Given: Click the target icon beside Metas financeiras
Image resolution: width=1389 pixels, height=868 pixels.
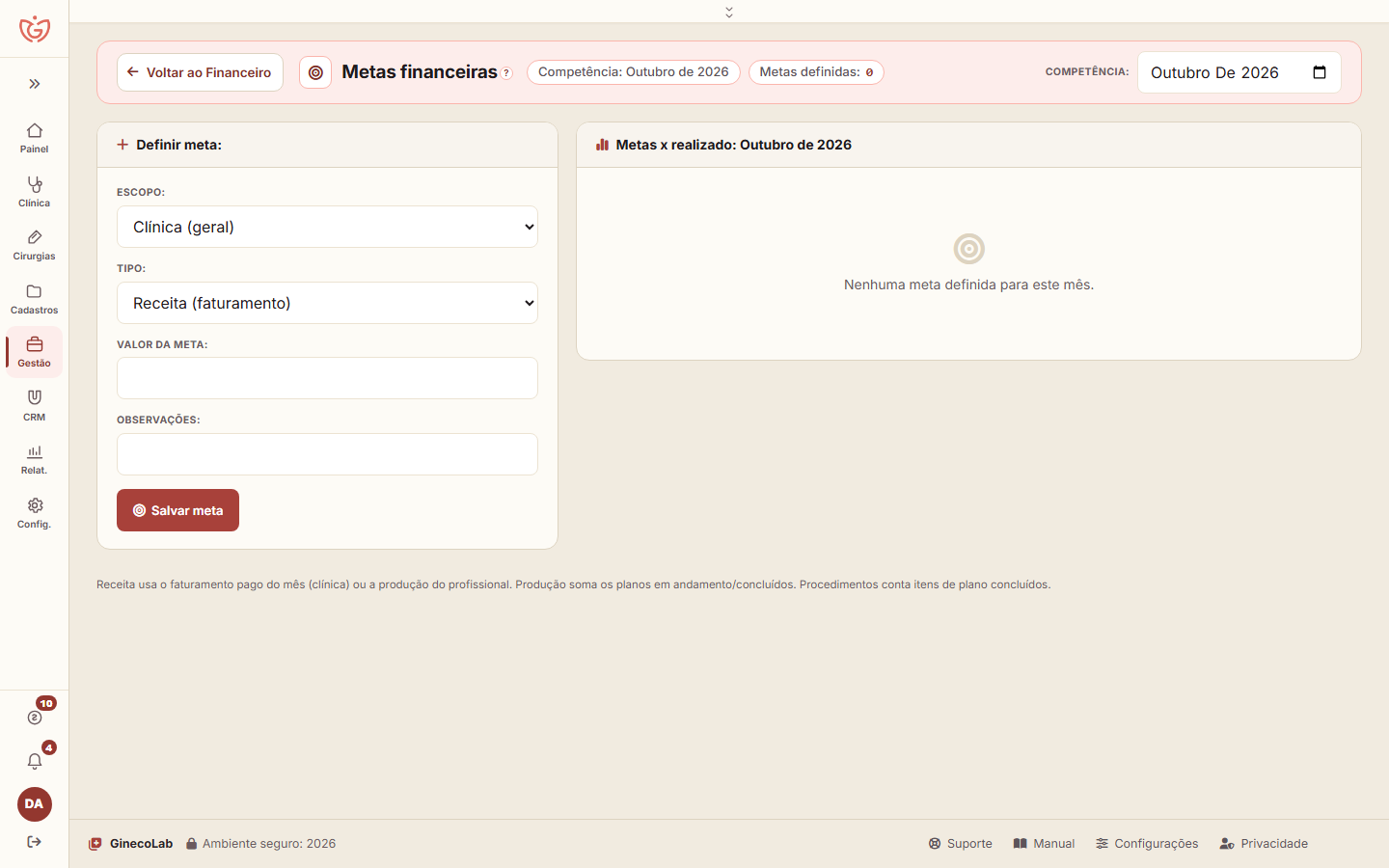Looking at the screenshot, I should click(x=315, y=72).
